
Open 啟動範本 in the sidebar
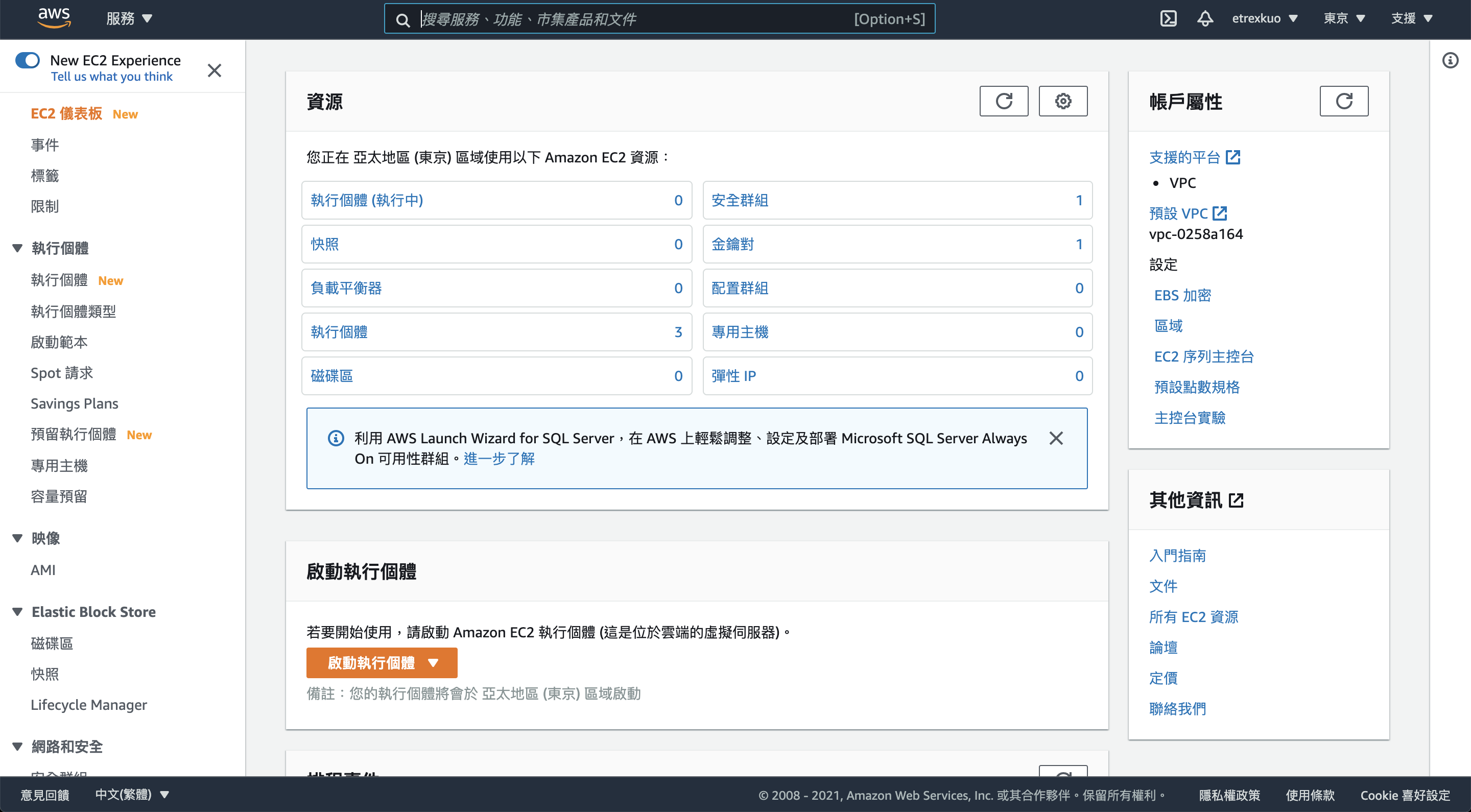[x=59, y=342]
